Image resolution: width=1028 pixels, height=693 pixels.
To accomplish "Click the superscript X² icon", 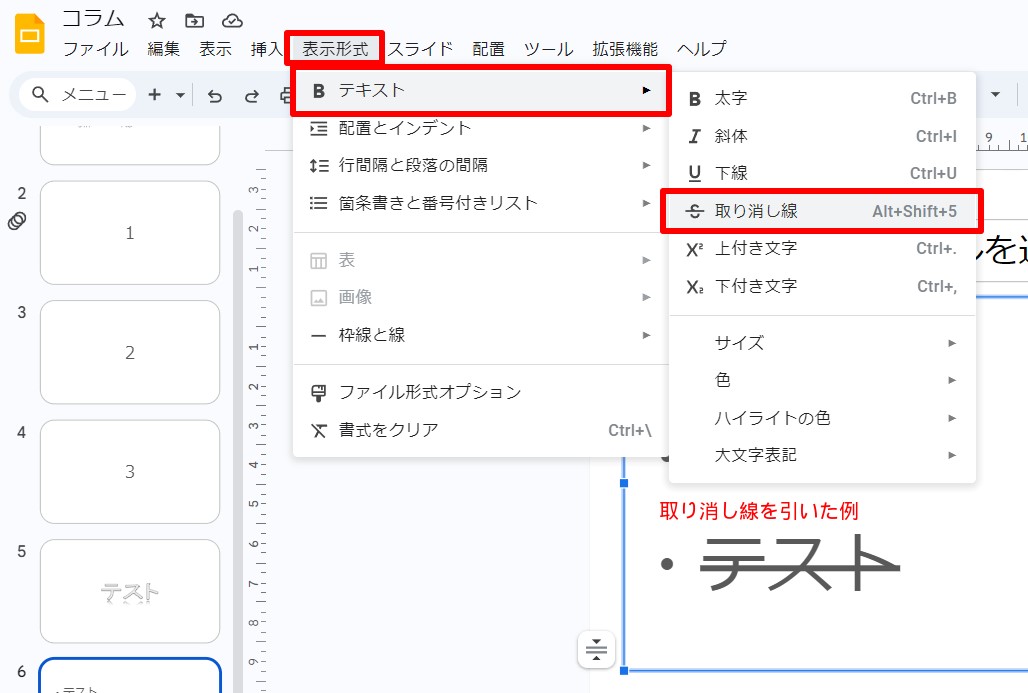I will (x=695, y=249).
